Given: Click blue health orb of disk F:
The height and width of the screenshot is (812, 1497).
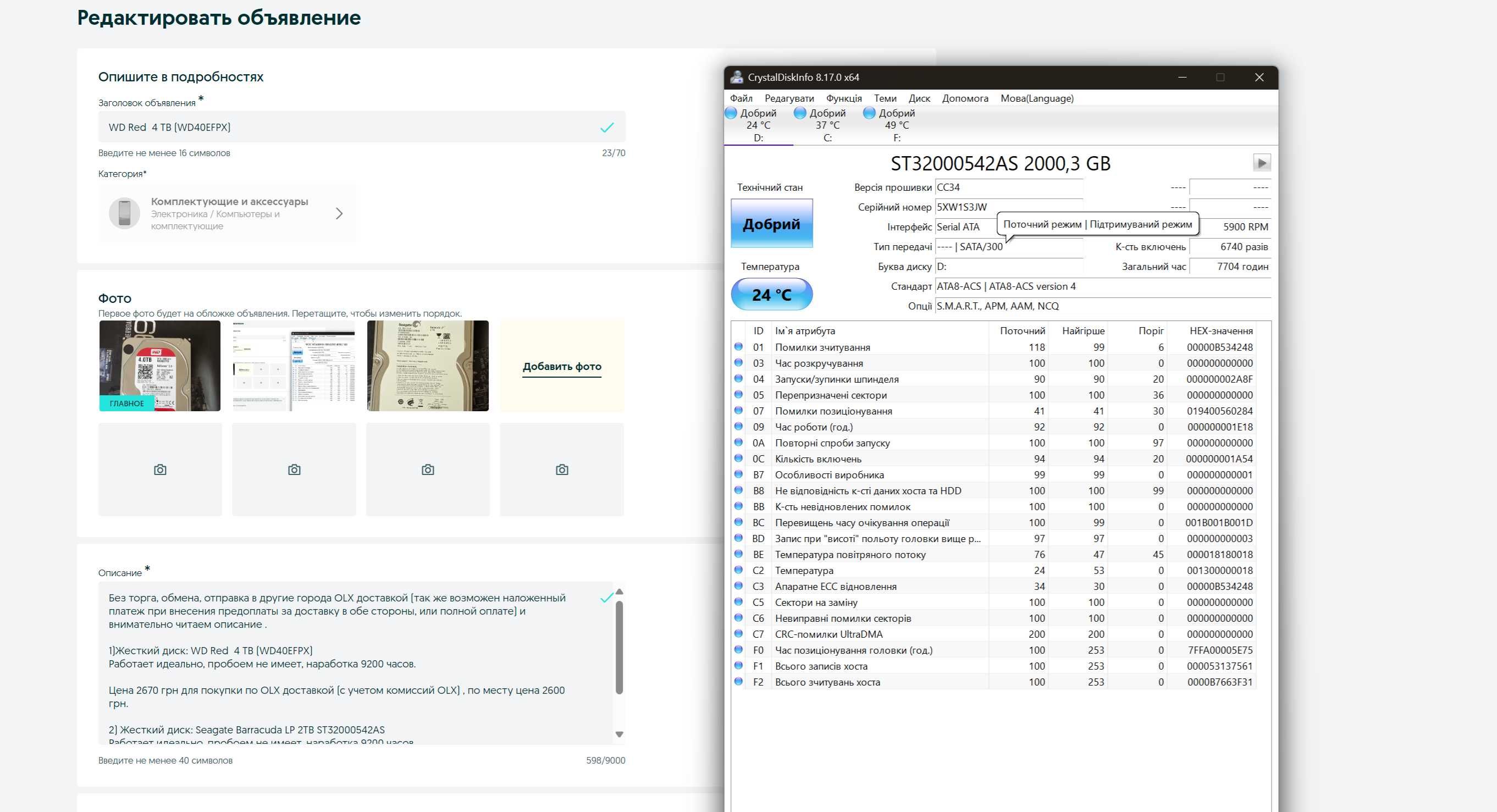Looking at the screenshot, I should 869,113.
